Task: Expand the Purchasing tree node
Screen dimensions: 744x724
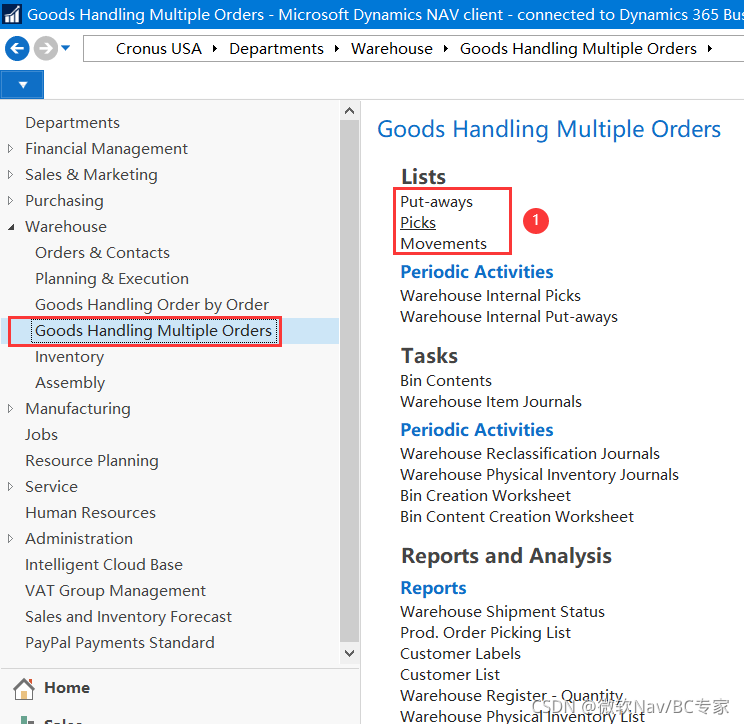Action: pos(10,201)
